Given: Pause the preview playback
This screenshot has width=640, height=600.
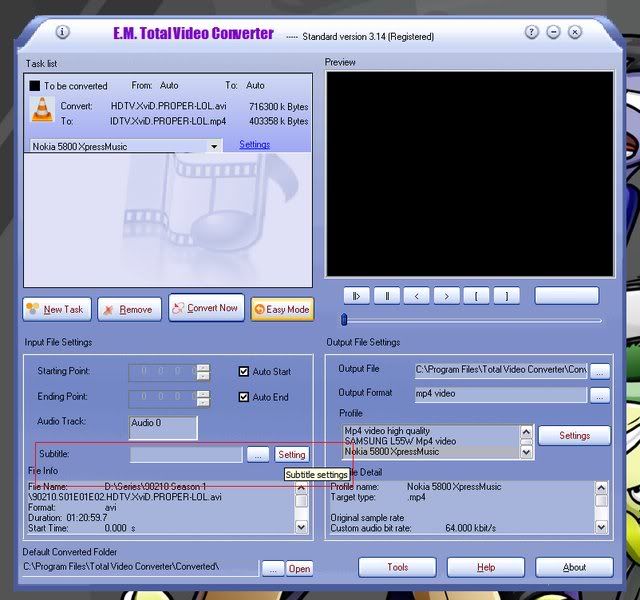Looking at the screenshot, I should click(x=386, y=295).
